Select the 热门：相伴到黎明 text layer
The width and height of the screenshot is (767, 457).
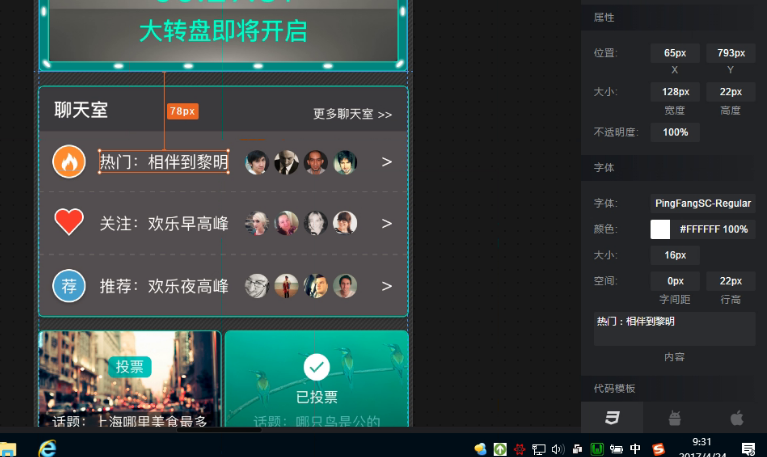click(x=163, y=162)
